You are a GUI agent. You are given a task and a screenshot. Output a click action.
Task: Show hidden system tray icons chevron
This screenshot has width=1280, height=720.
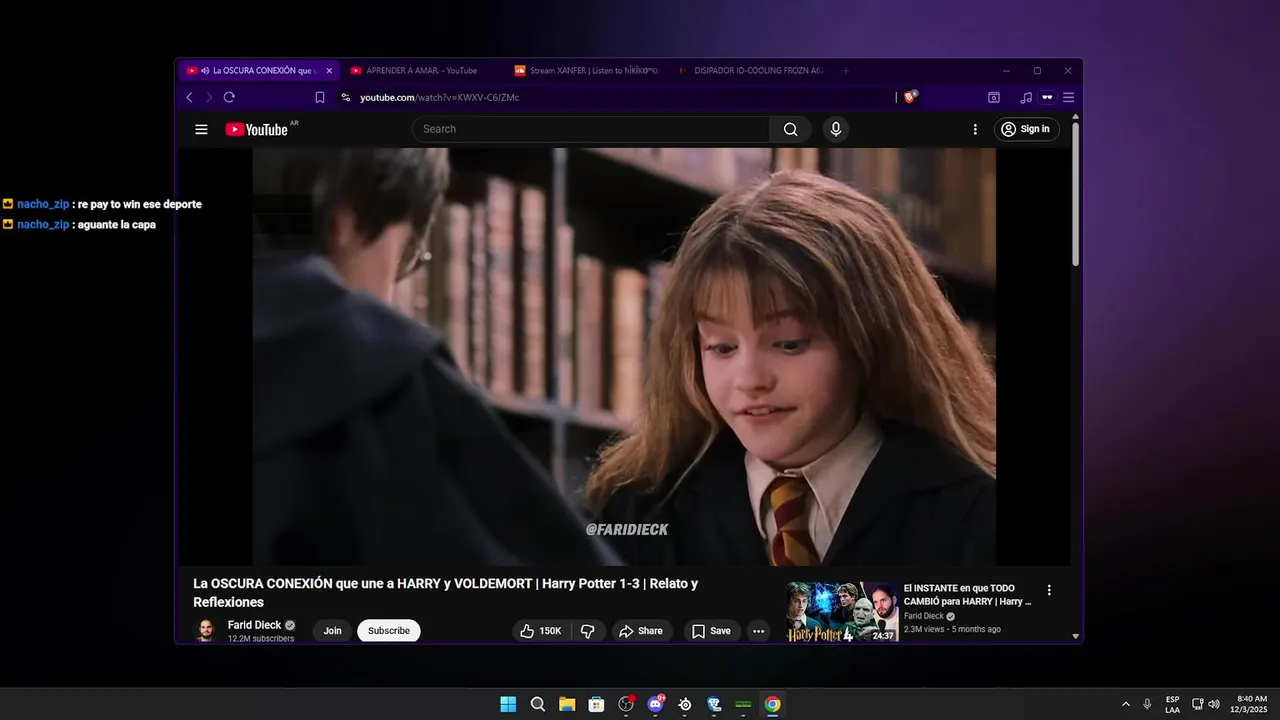1126,704
